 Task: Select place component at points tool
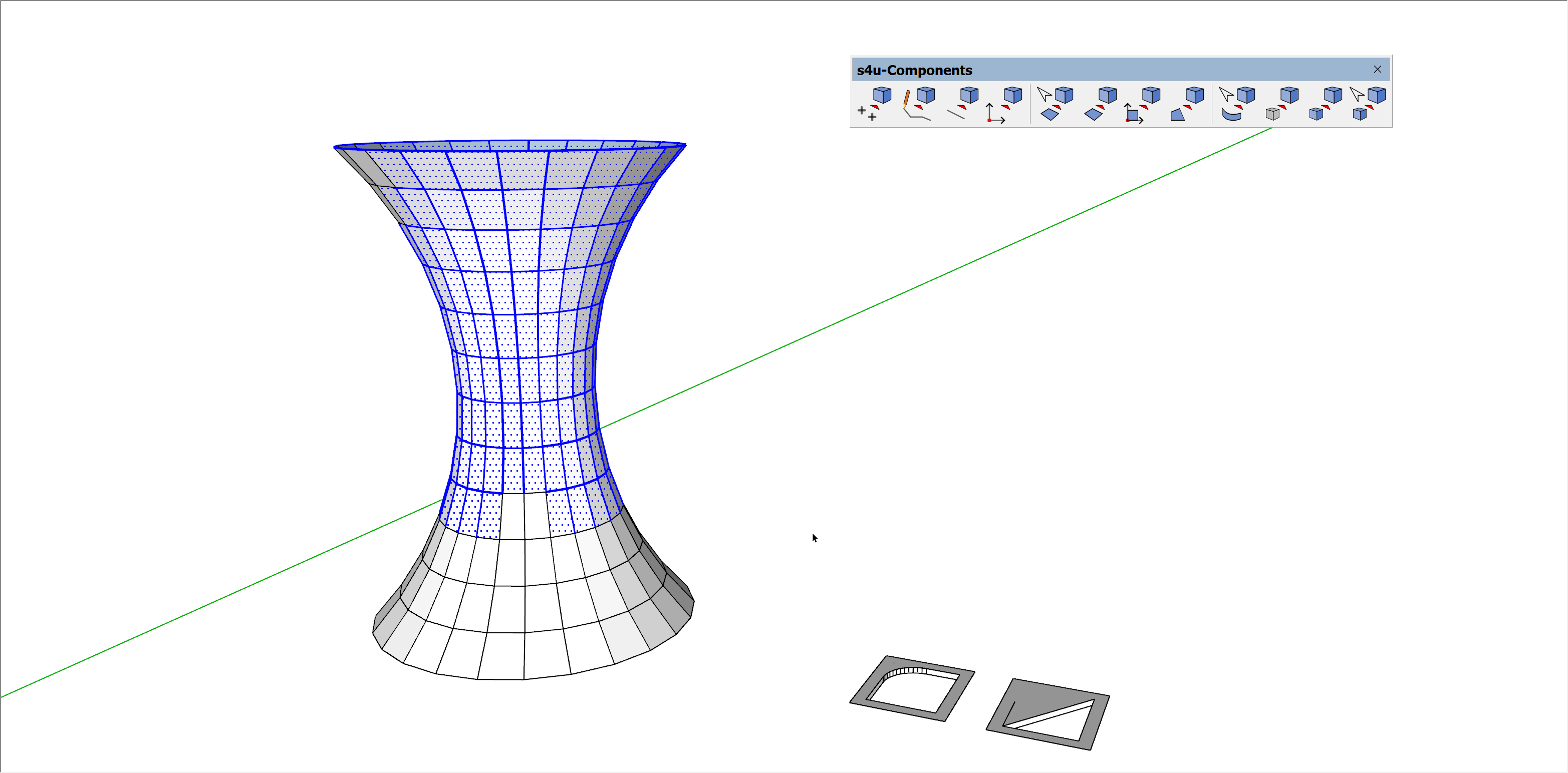(874, 104)
